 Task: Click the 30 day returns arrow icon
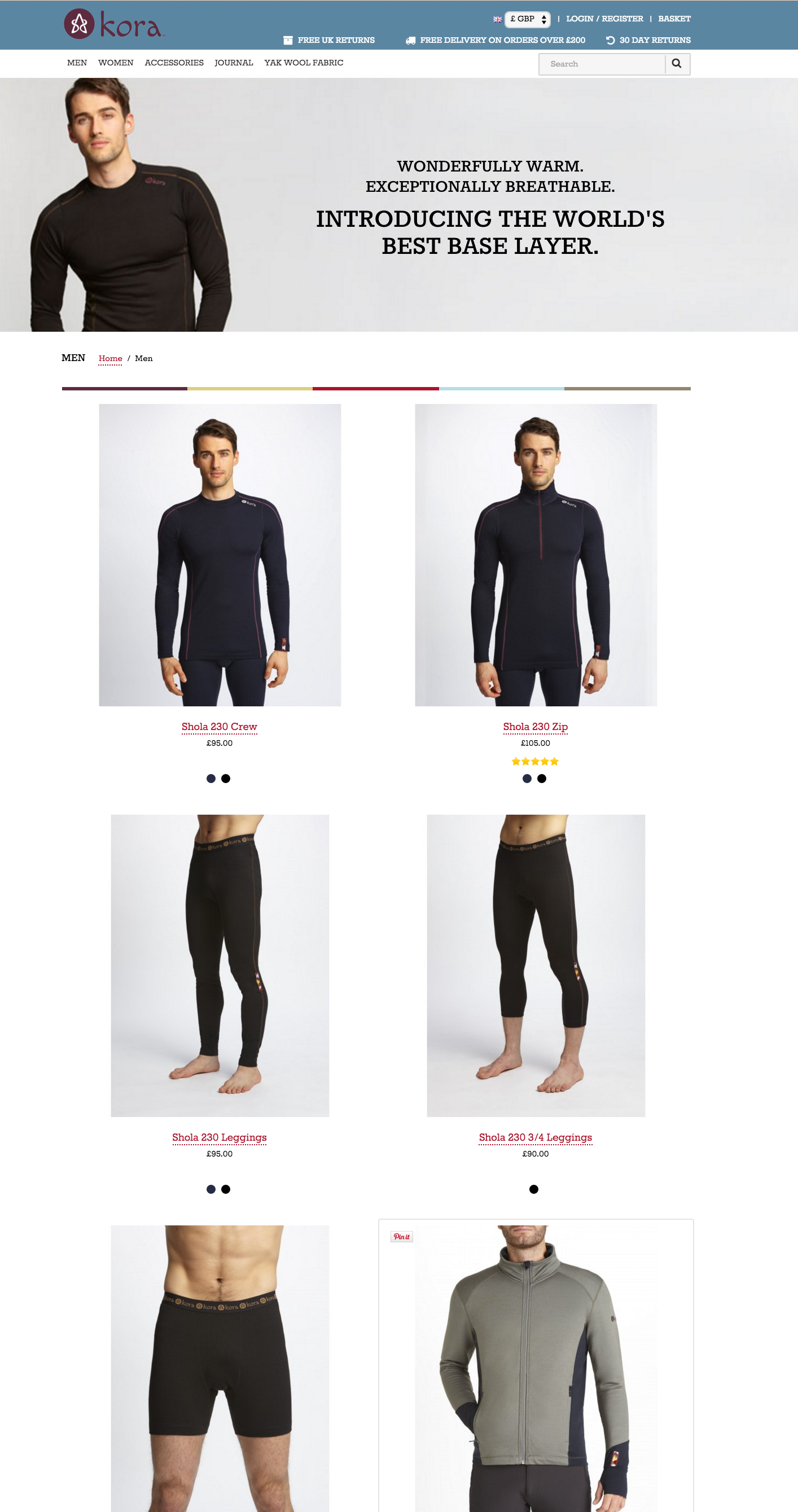[610, 40]
